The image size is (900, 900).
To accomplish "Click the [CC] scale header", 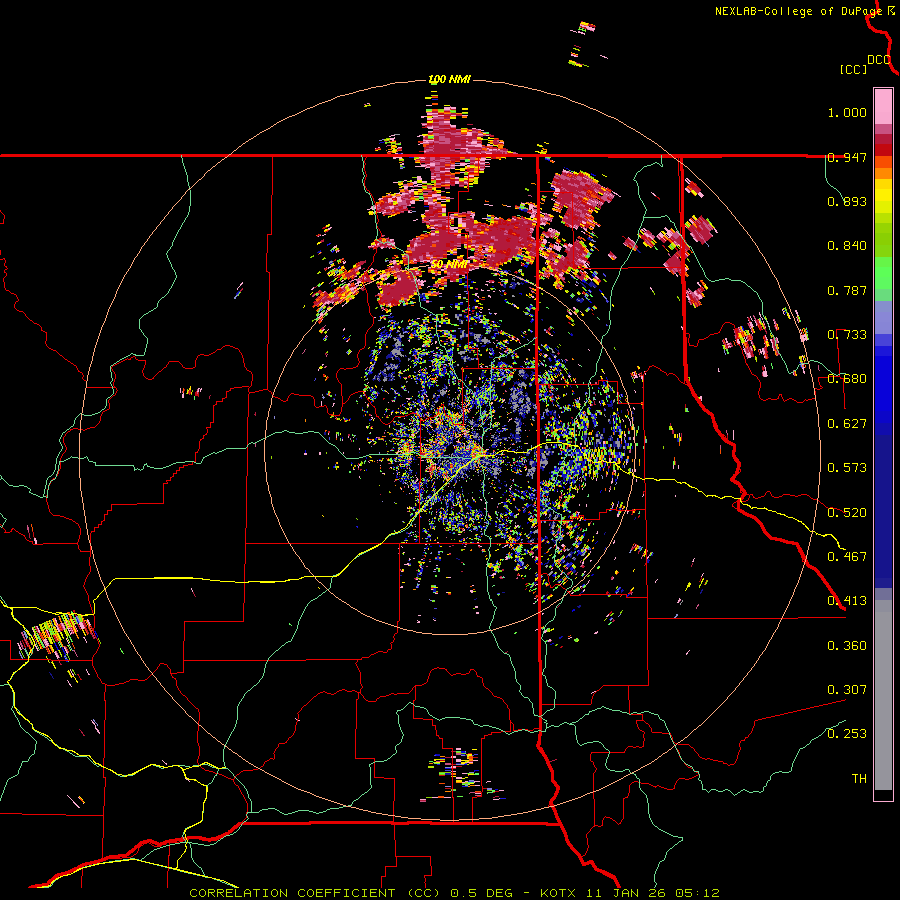I will click(x=854, y=69).
